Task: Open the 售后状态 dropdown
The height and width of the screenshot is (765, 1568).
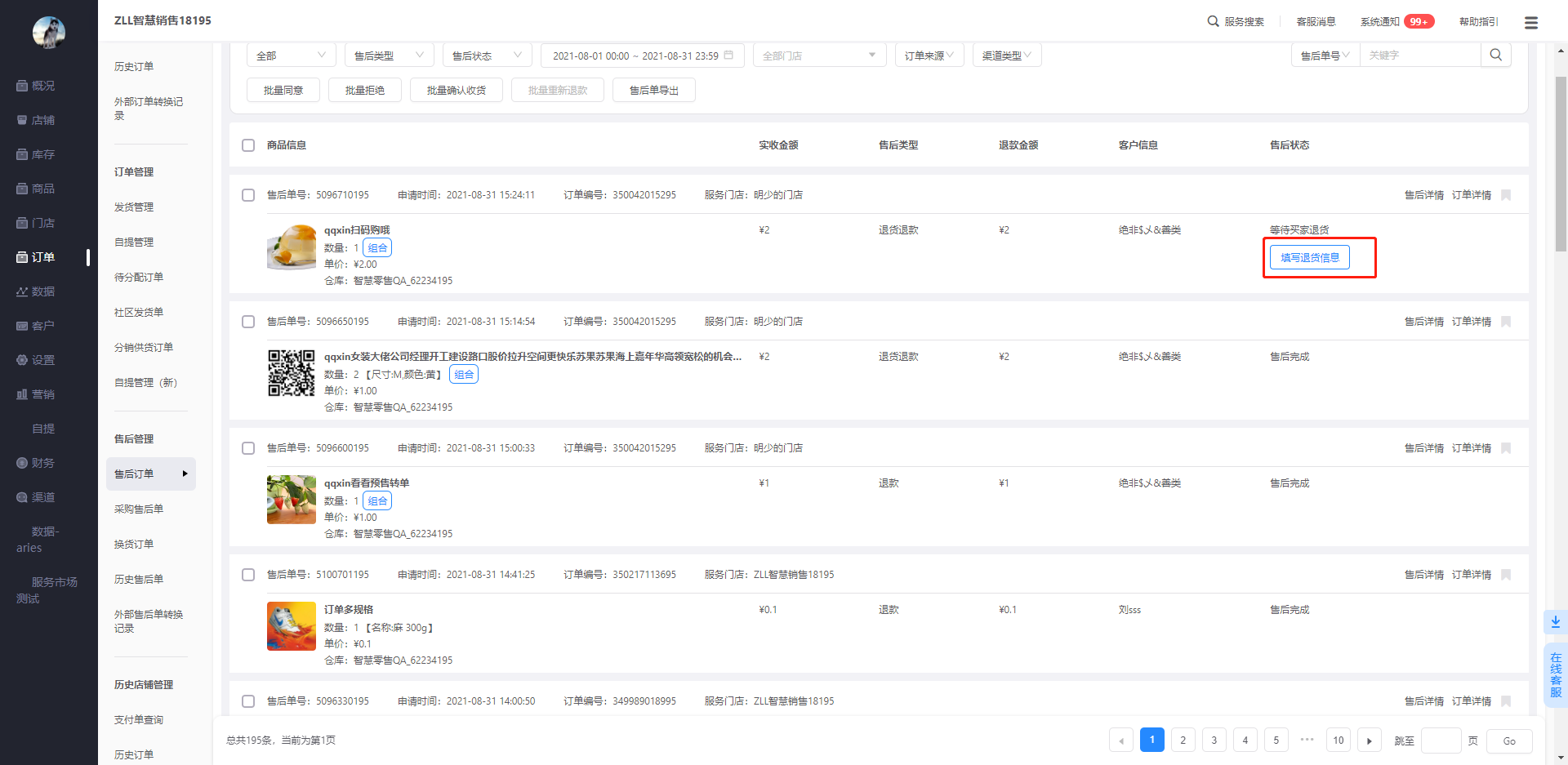Action: 488,56
